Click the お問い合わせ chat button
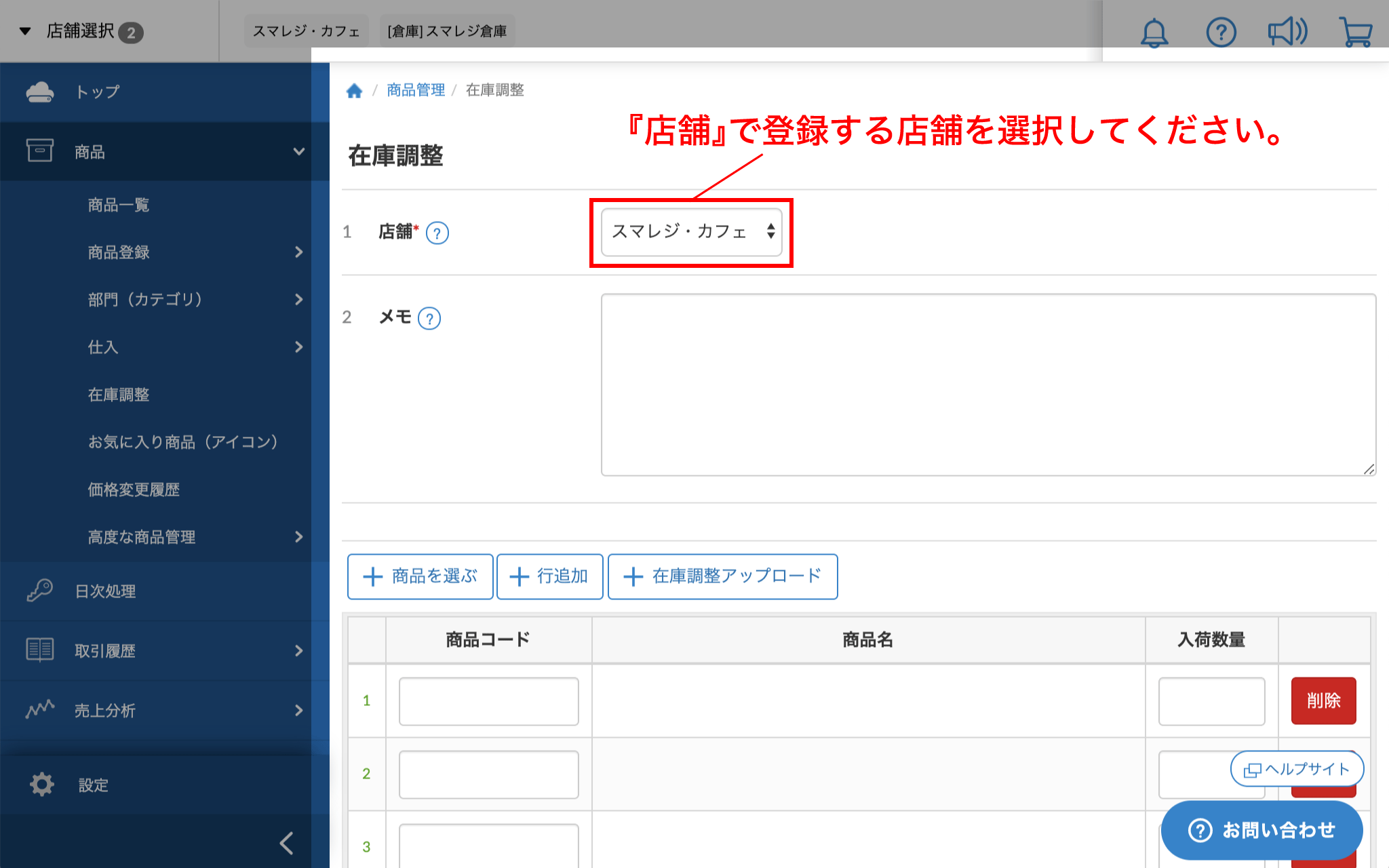1389x868 pixels. coord(1262,830)
